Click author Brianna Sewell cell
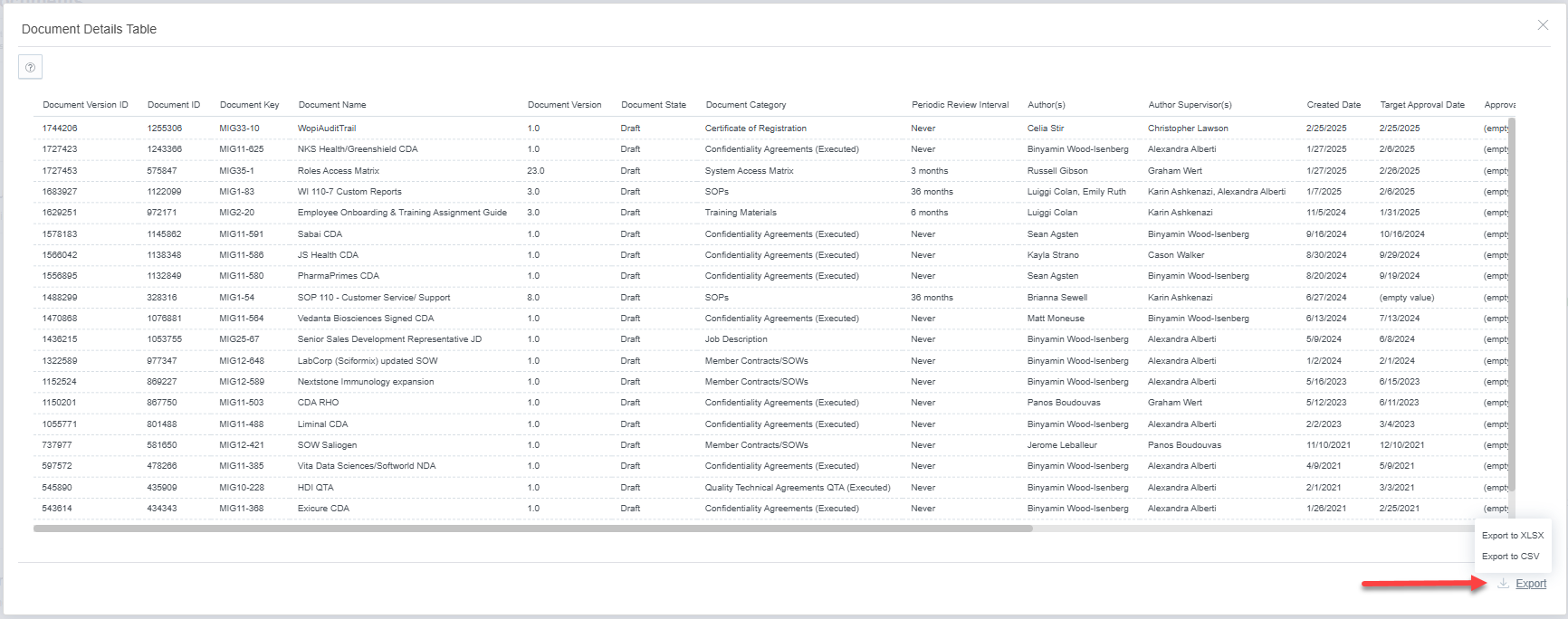1568x619 pixels. coord(1057,298)
